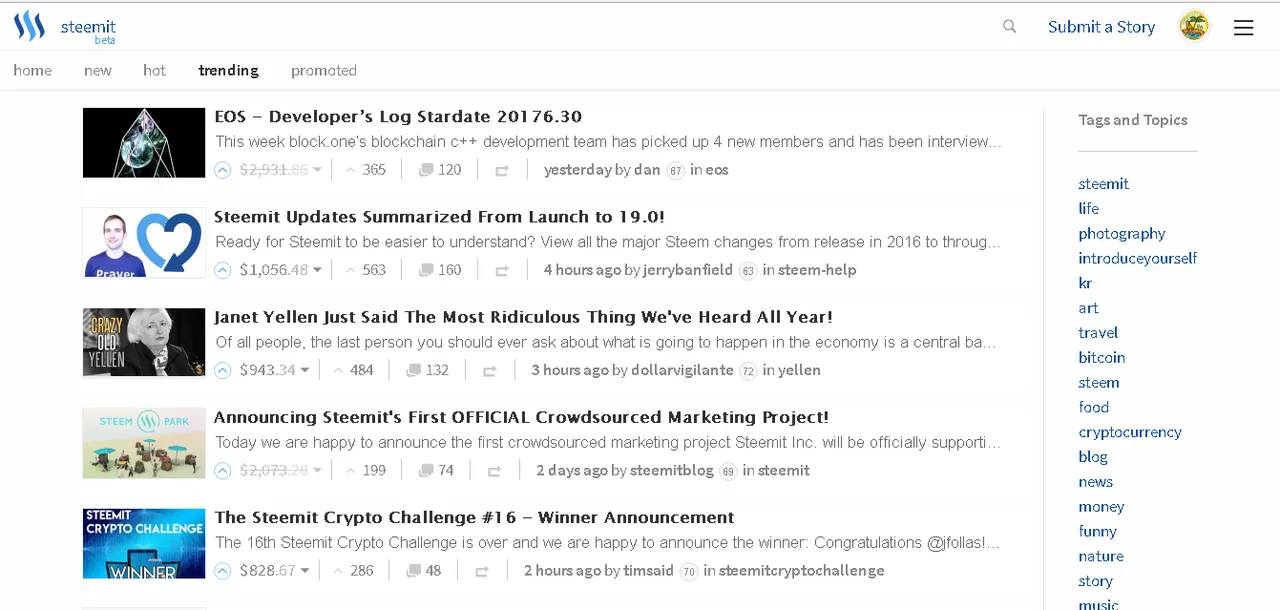
Task: Upvote the Steemit Crypto Challenge post
Action: (x=223, y=571)
